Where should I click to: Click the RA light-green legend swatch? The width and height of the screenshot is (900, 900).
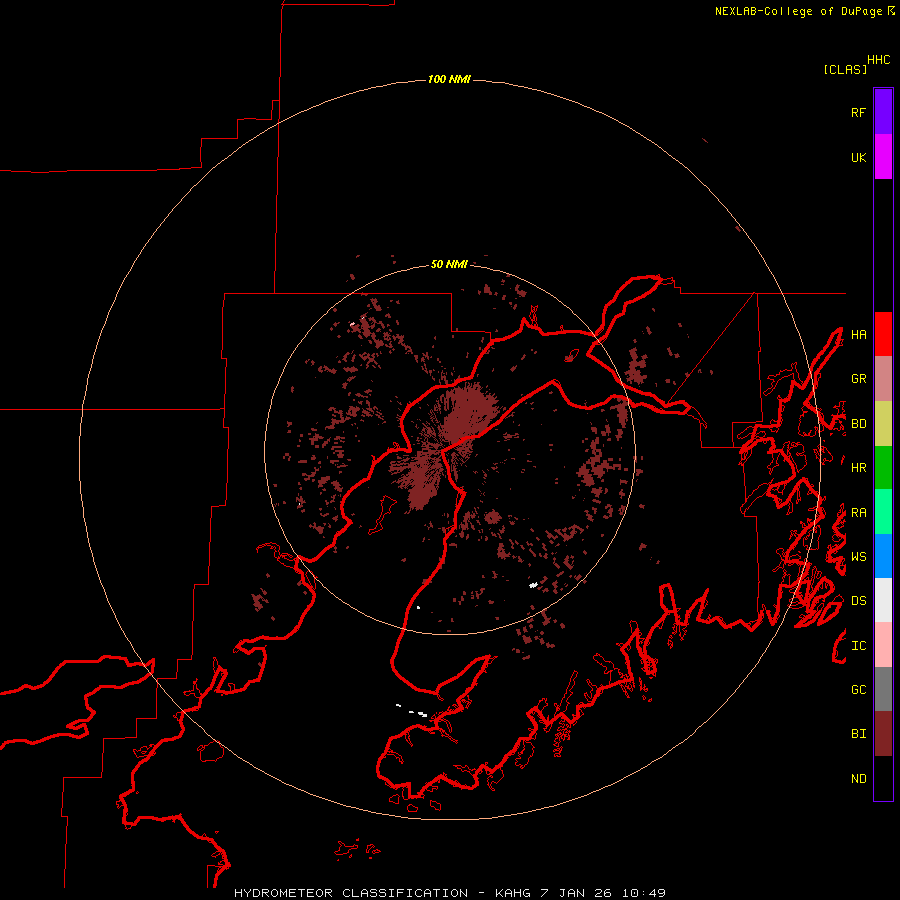tap(883, 512)
